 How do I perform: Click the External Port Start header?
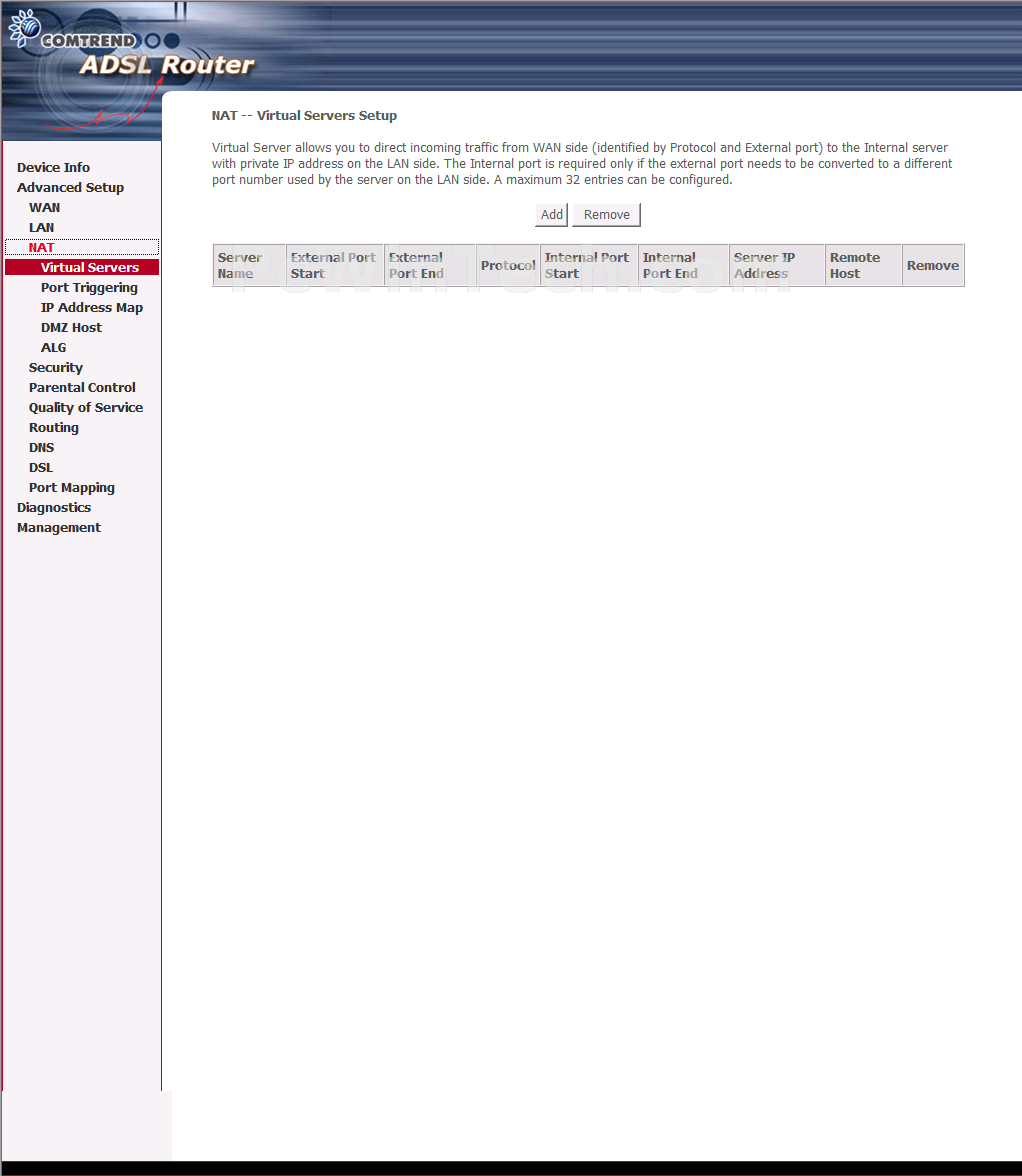pos(334,266)
